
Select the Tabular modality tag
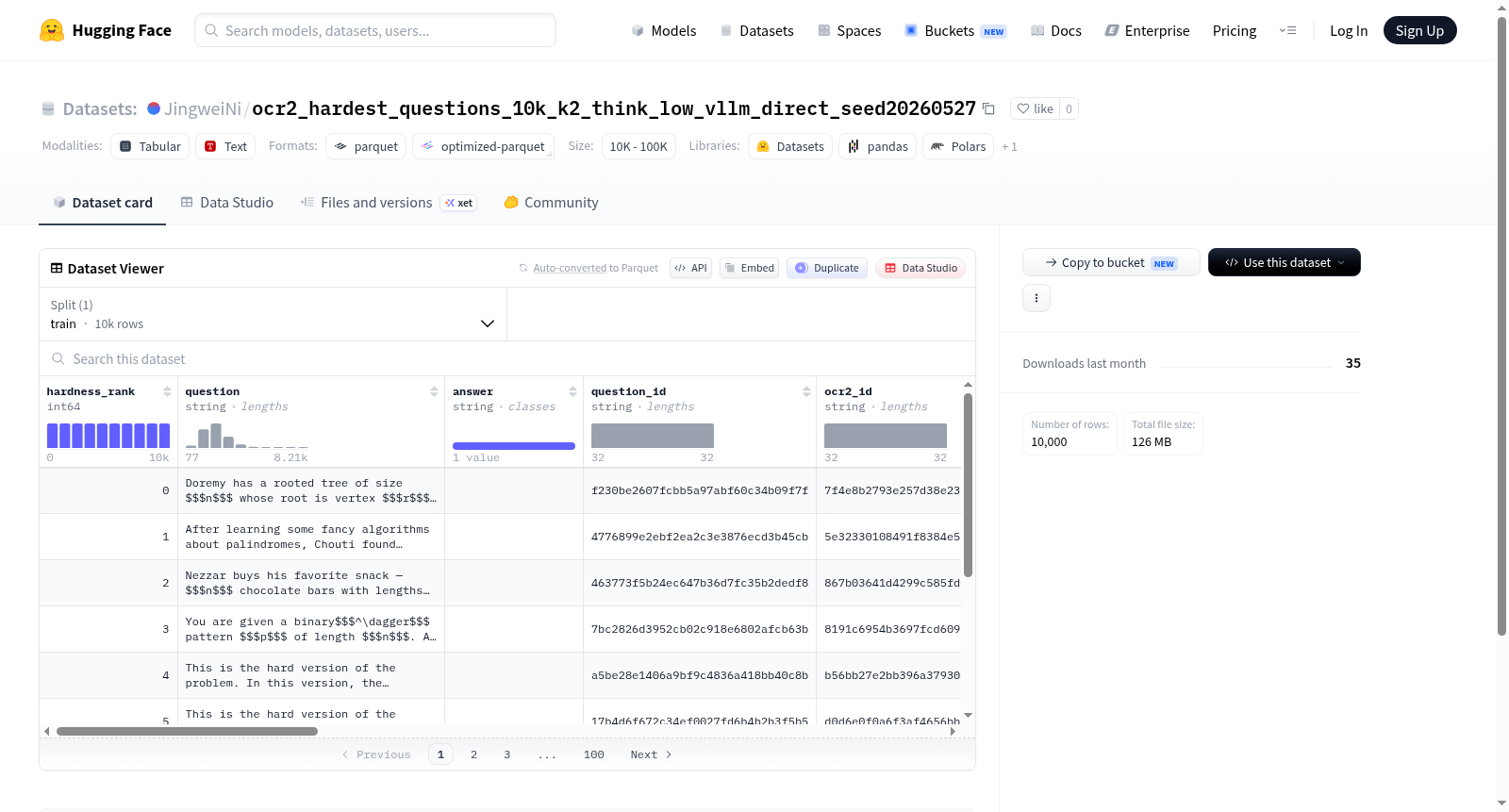pos(150,146)
